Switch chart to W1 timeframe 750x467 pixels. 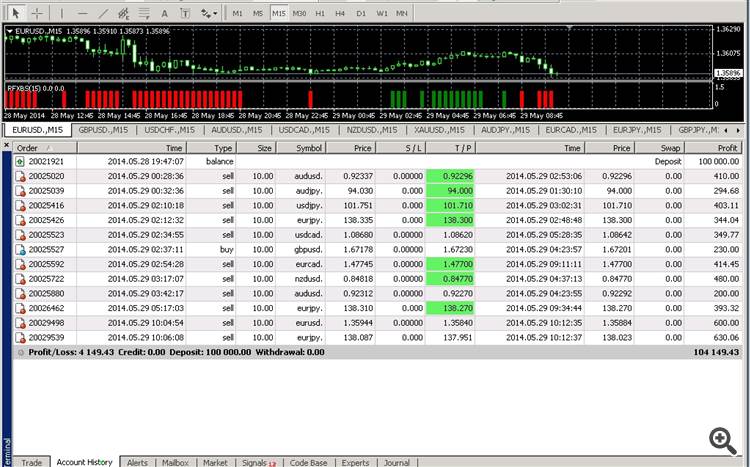(x=382, y=13)
